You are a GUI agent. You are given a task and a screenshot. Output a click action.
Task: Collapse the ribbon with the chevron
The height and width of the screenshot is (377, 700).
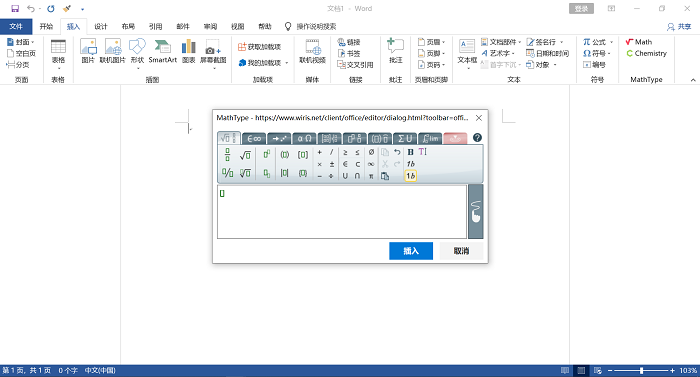point(693,80)
